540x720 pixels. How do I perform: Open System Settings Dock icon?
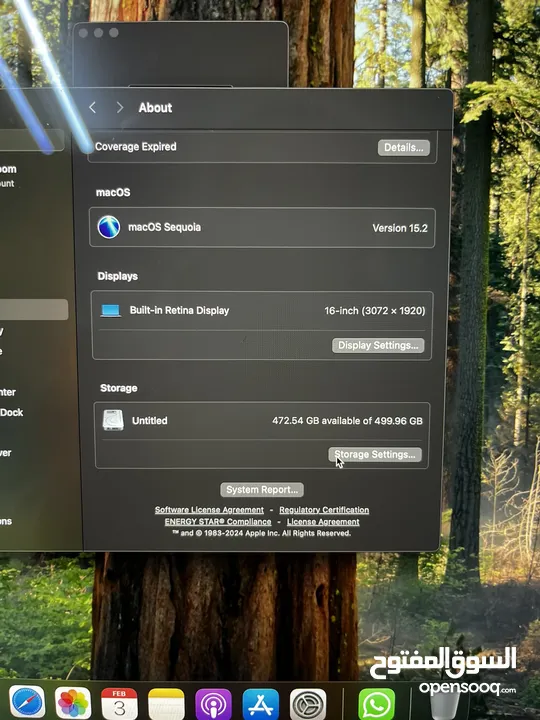point(308,704)
